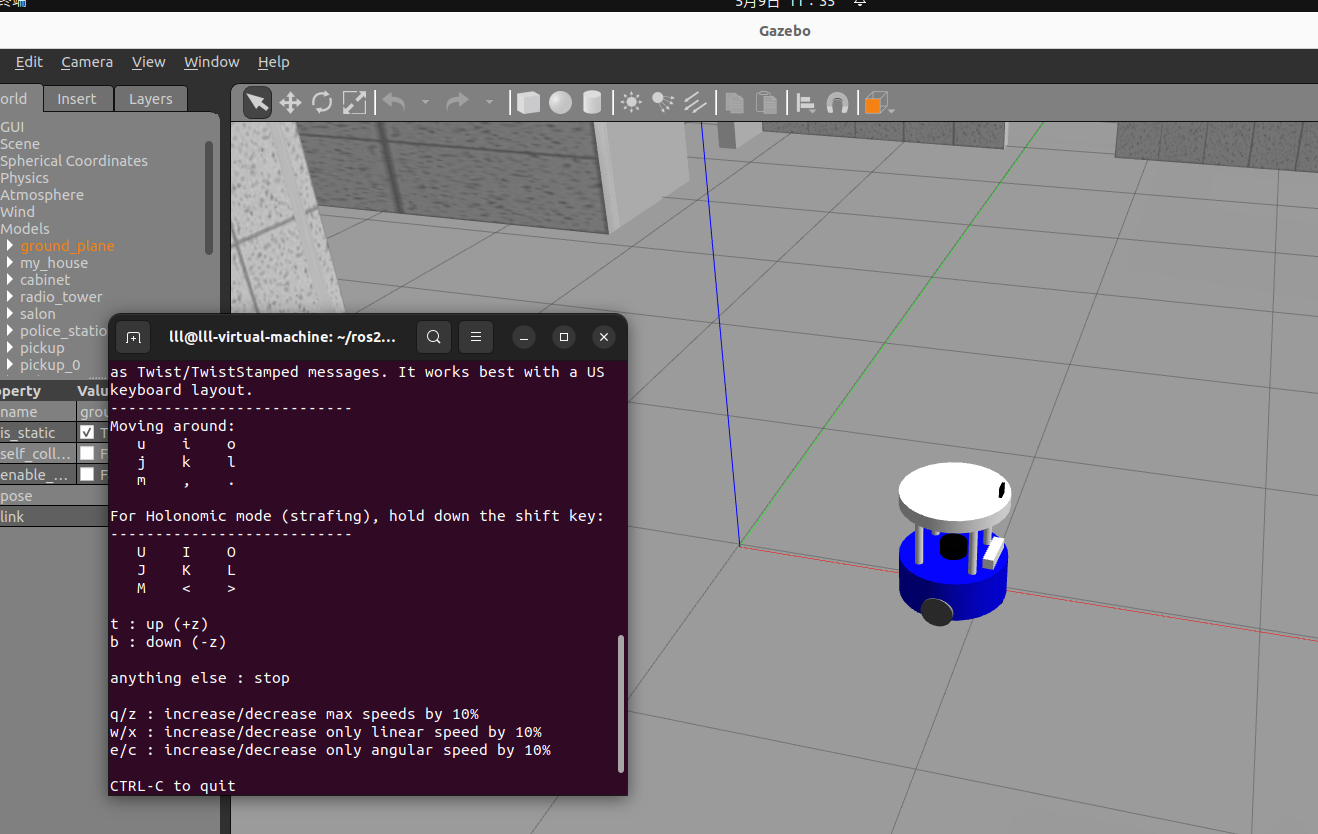Click the orange cube view angle icon
Image resolution: width=1318 pixels, height=834 pixels.
[x=875, y=103]
